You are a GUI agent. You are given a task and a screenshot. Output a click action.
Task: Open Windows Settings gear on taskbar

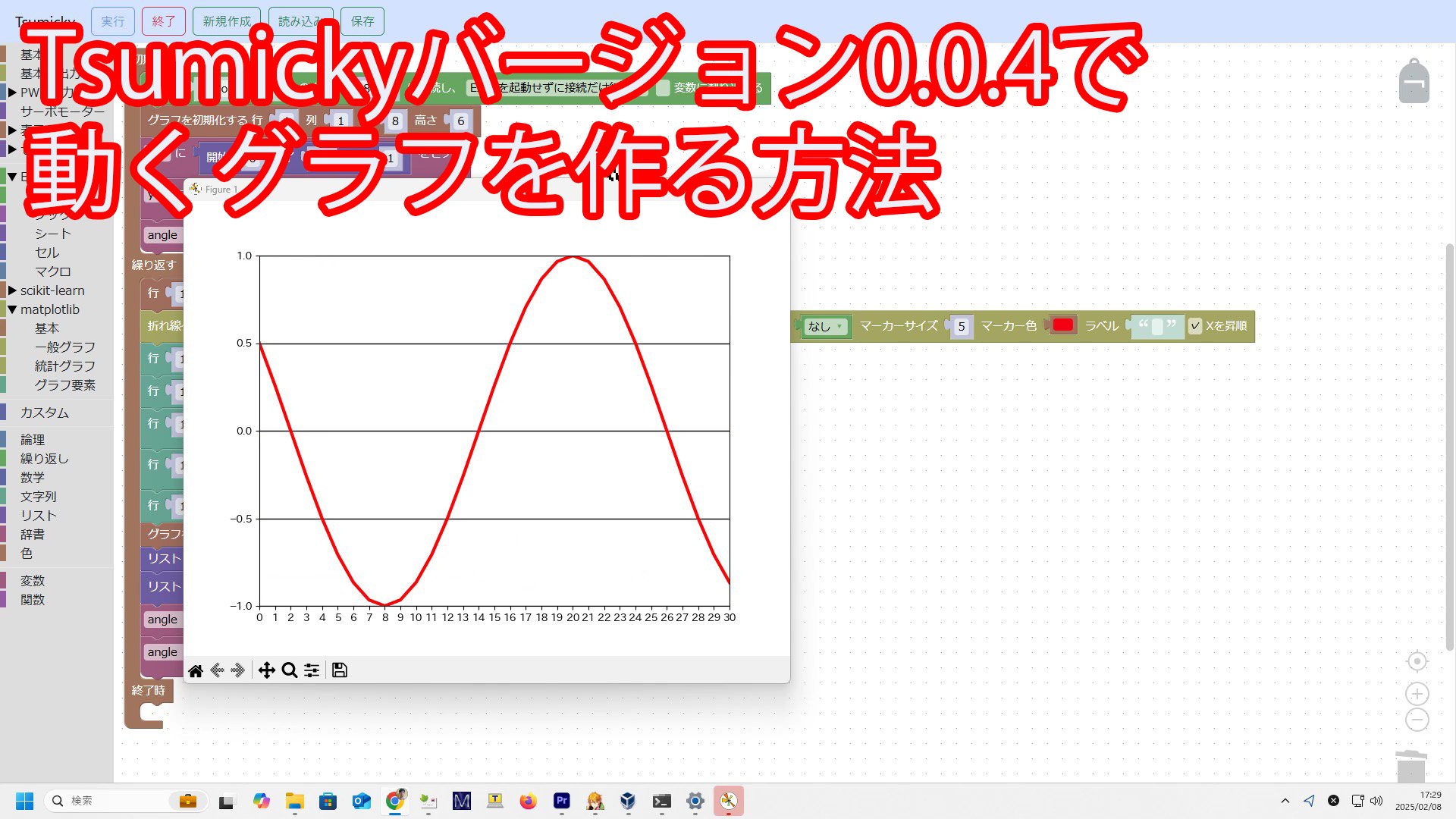click(x=695, y=801)
